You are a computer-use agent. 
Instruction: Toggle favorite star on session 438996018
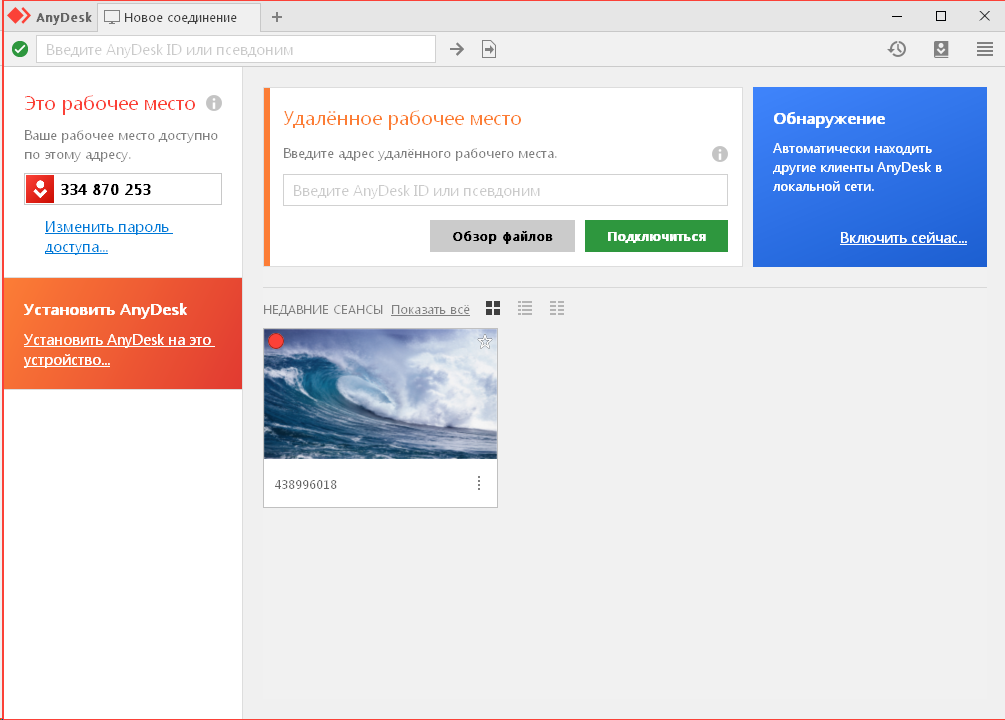[x=485, y=342]
